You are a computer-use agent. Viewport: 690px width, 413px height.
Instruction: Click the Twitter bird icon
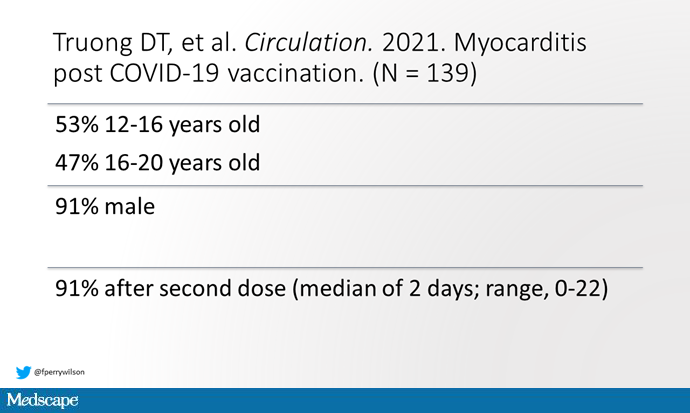tap(23, 372)
